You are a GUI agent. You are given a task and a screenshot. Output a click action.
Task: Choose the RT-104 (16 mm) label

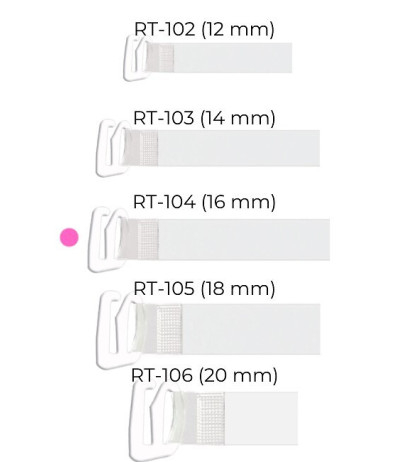coord(204,202)
